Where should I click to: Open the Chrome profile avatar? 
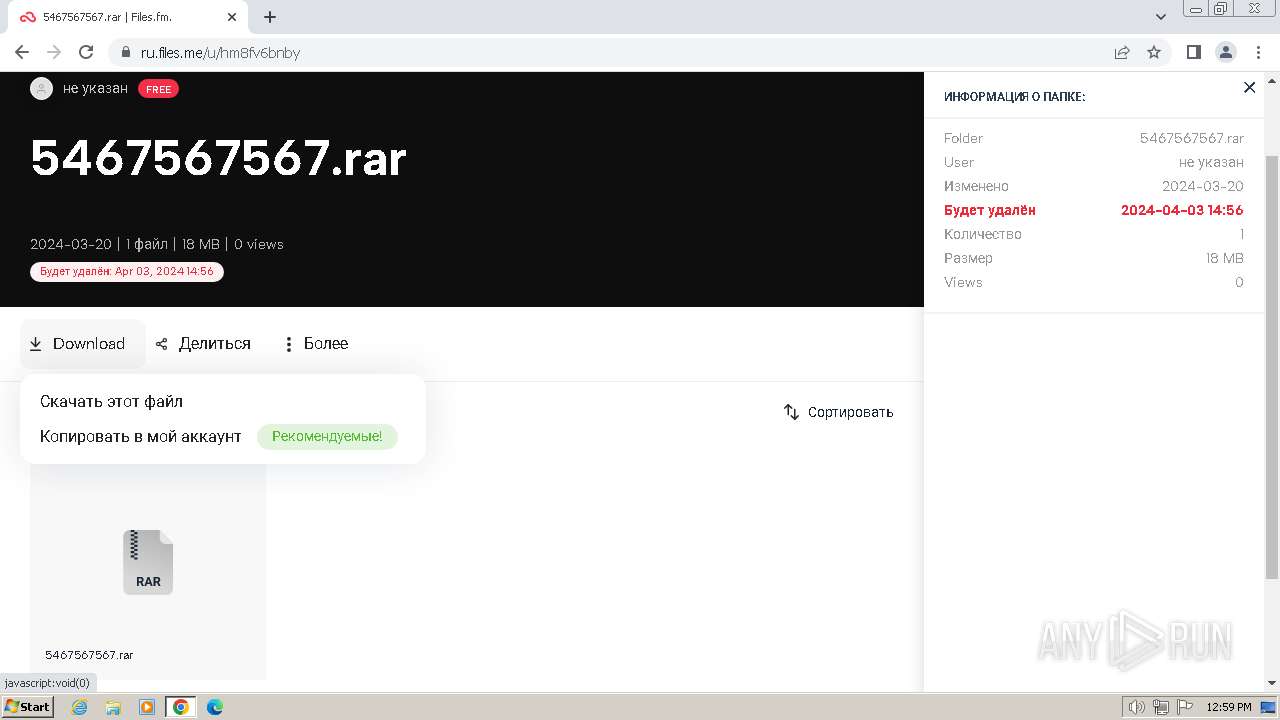1225,52
